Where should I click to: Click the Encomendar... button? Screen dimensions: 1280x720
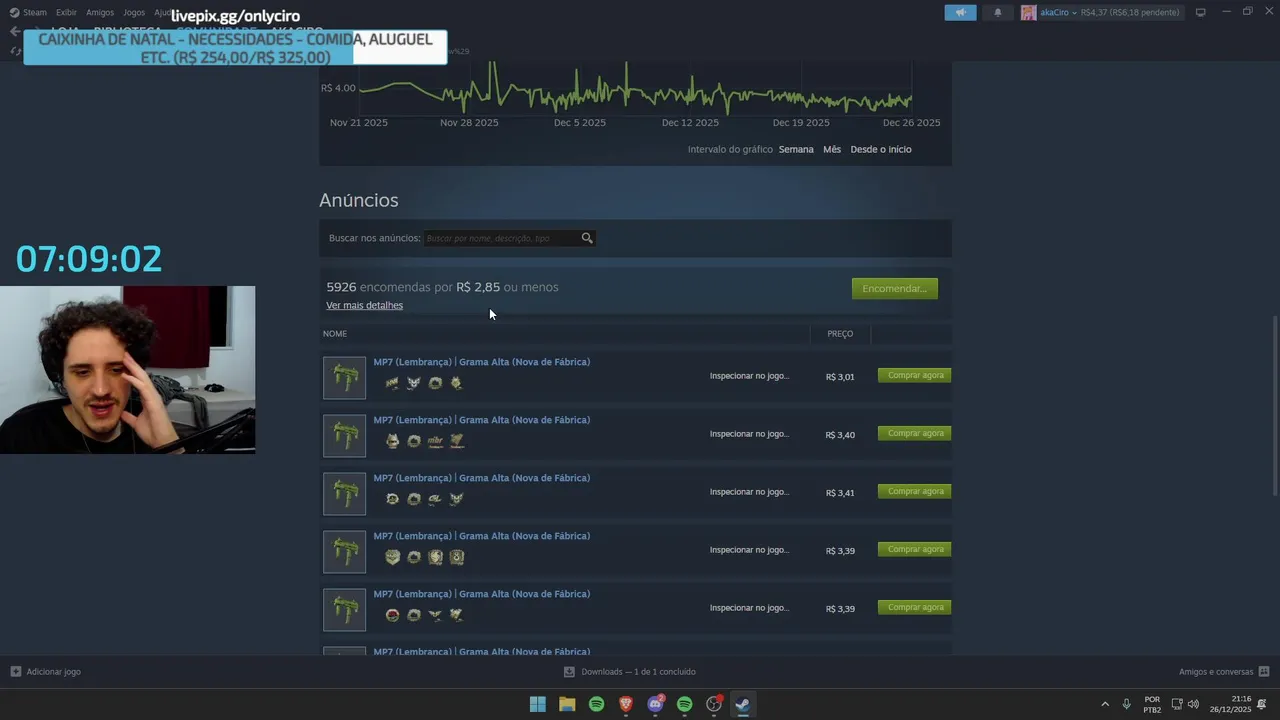click(x=895, y=288)
